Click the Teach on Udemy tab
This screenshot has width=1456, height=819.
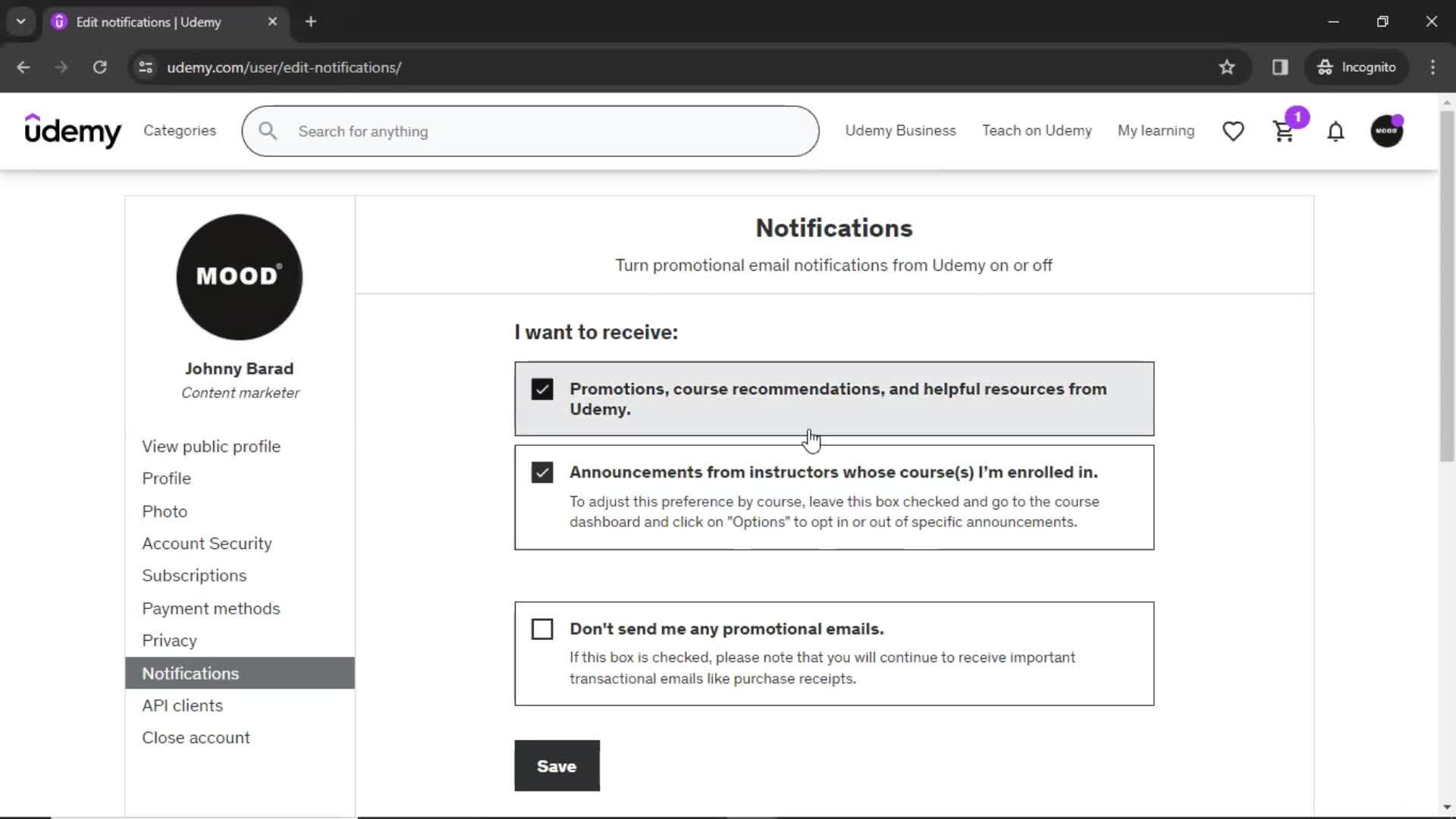tap(1037, 131)
